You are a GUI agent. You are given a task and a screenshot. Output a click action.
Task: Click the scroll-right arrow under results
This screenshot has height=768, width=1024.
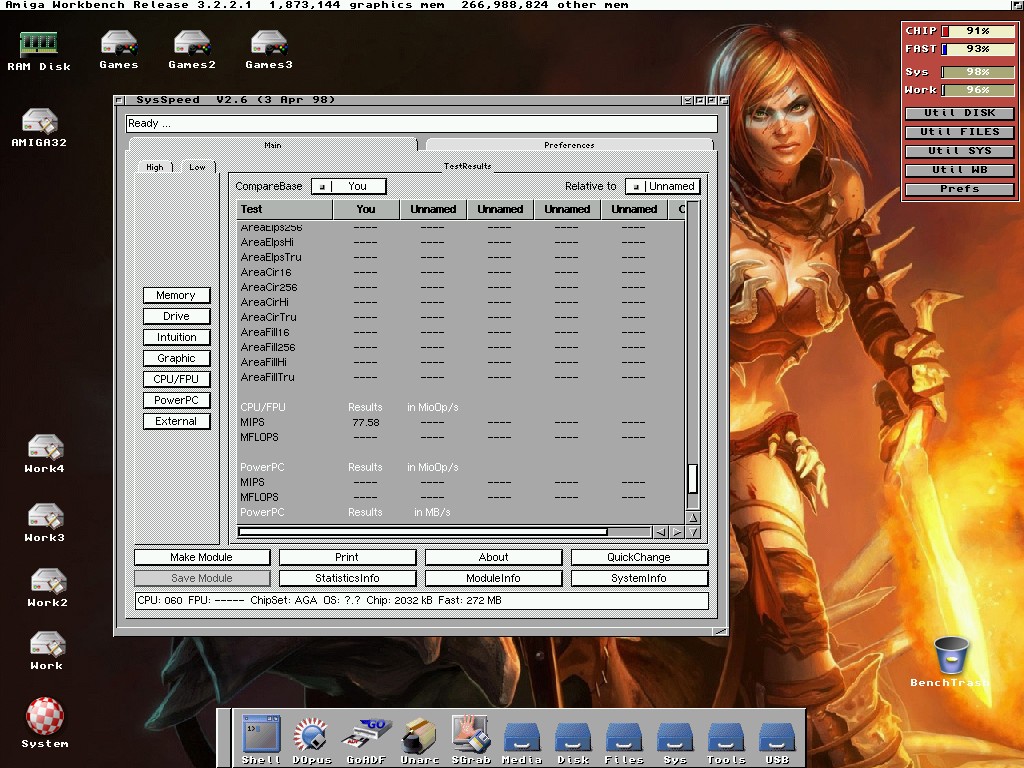[677, 532]
